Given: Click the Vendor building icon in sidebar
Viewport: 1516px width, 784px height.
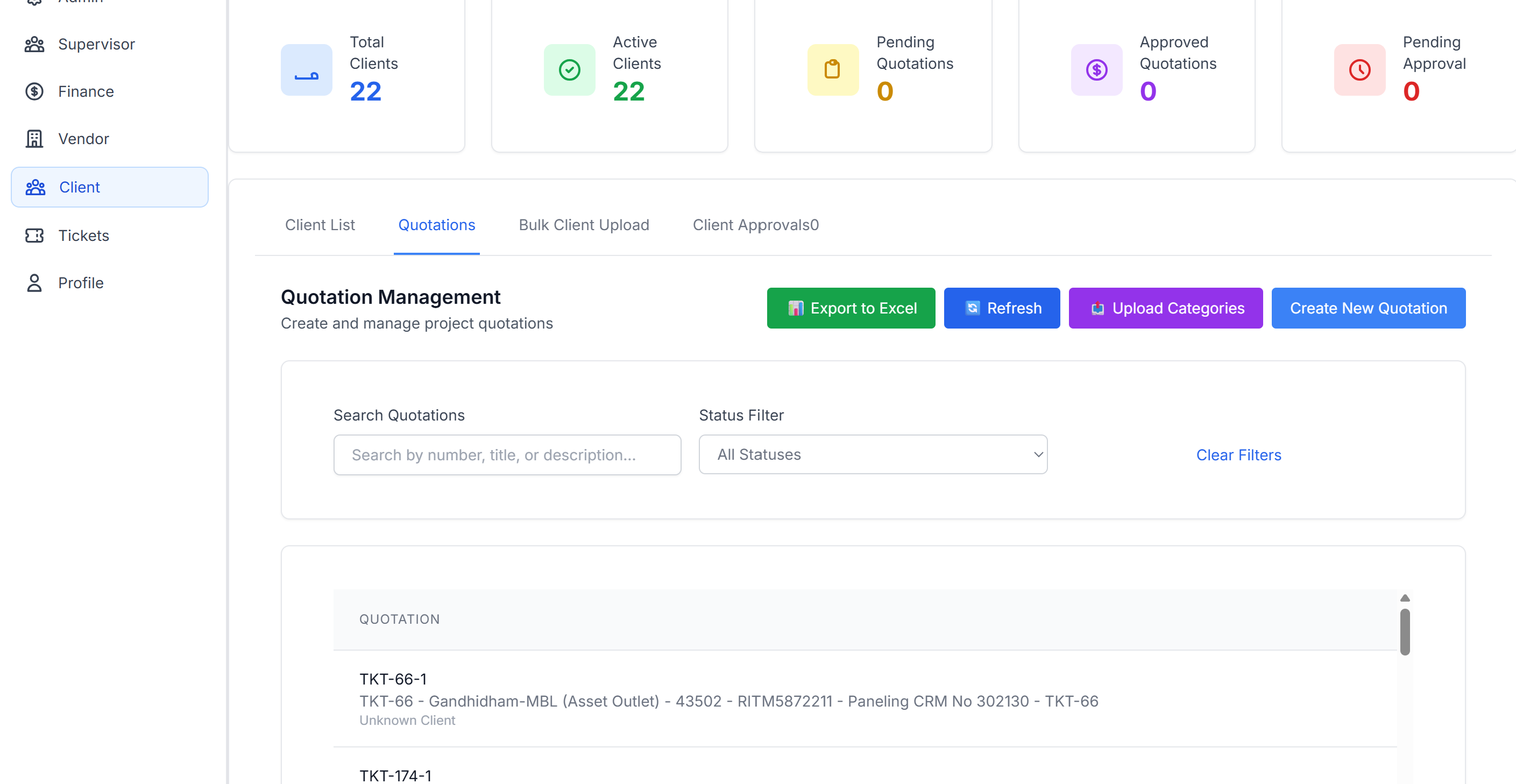Looking at the screenshot, I should click(34, 139).
